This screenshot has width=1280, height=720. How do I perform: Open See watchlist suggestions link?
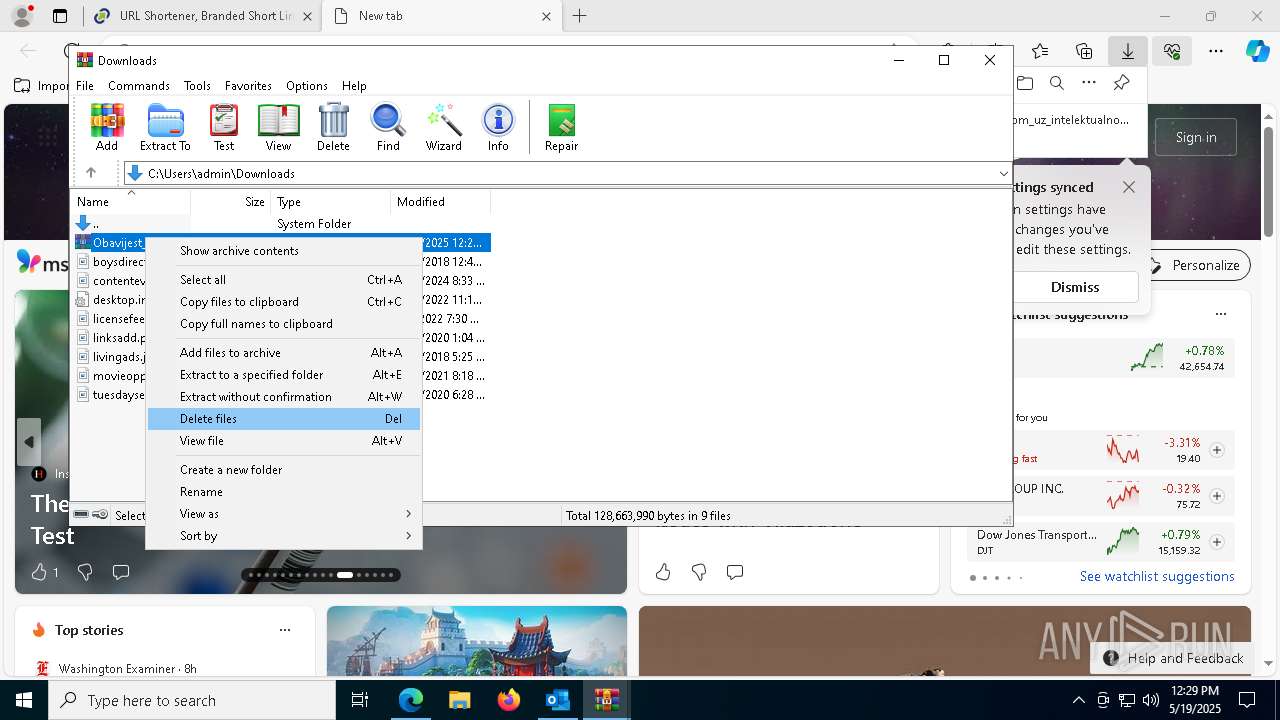1157,577
